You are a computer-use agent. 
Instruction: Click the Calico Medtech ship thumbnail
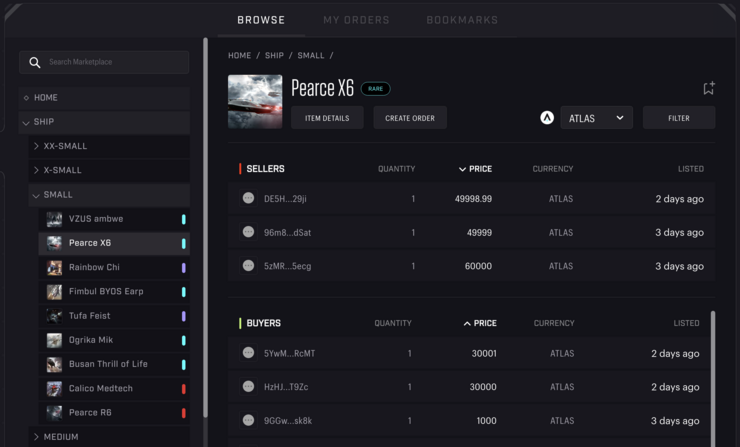54,388
